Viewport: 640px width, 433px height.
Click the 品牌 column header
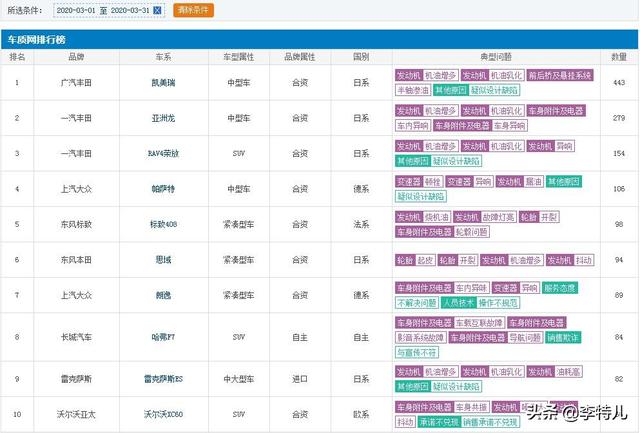pyautogui.click(x=76, y=57)
